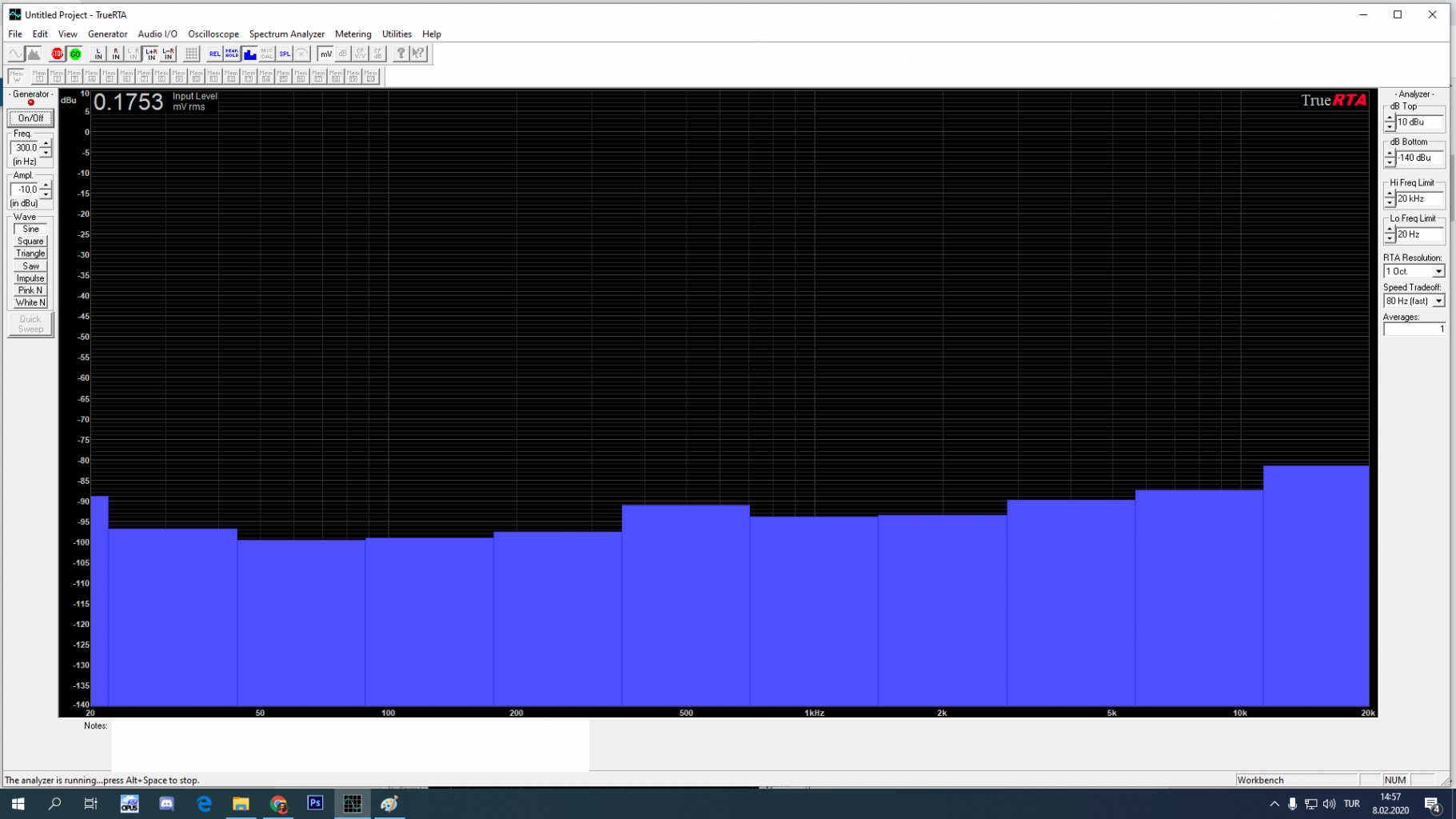Select White N noise waveform

pos(30,302)
